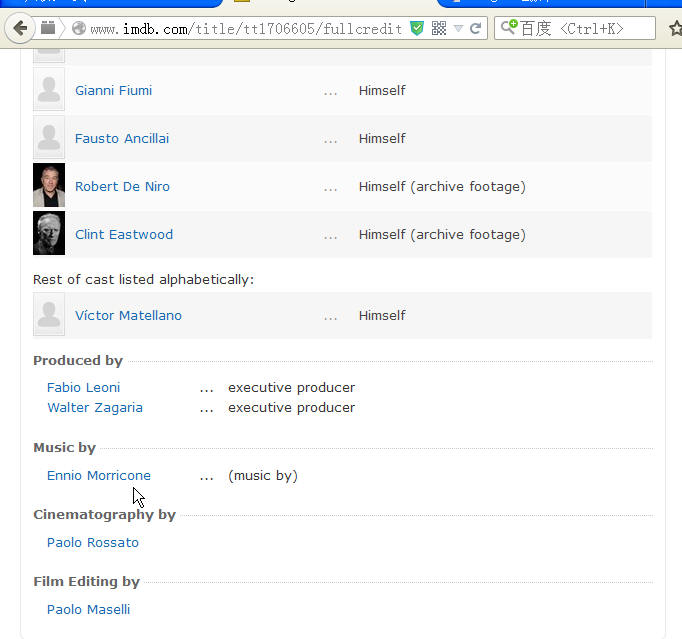Click 'Himself' role for Víctor Matellano
Screen dimensions: 682x639
382,315
